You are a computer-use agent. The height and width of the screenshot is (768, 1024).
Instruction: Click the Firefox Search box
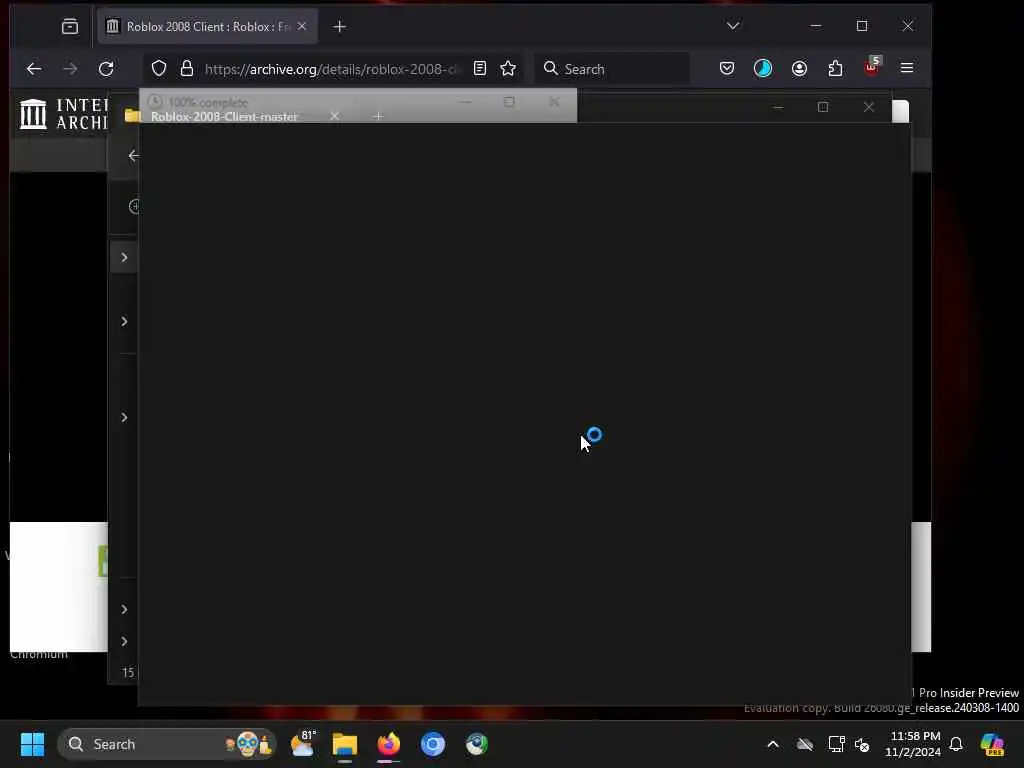[x=613, y=69]
